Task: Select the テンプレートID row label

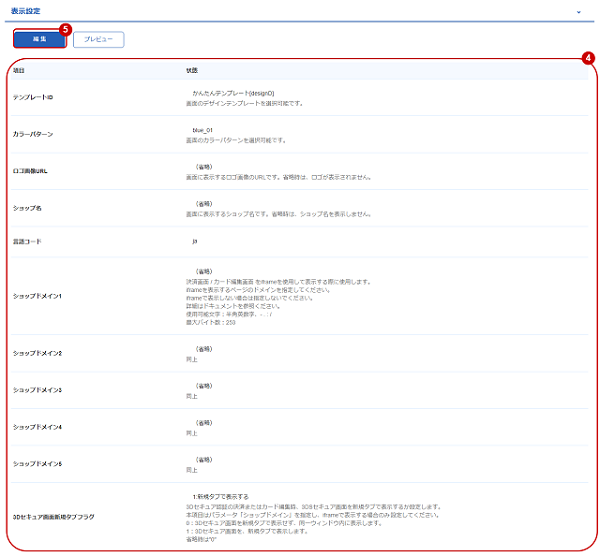Action: pyautogui.click(x=33, y=97)
